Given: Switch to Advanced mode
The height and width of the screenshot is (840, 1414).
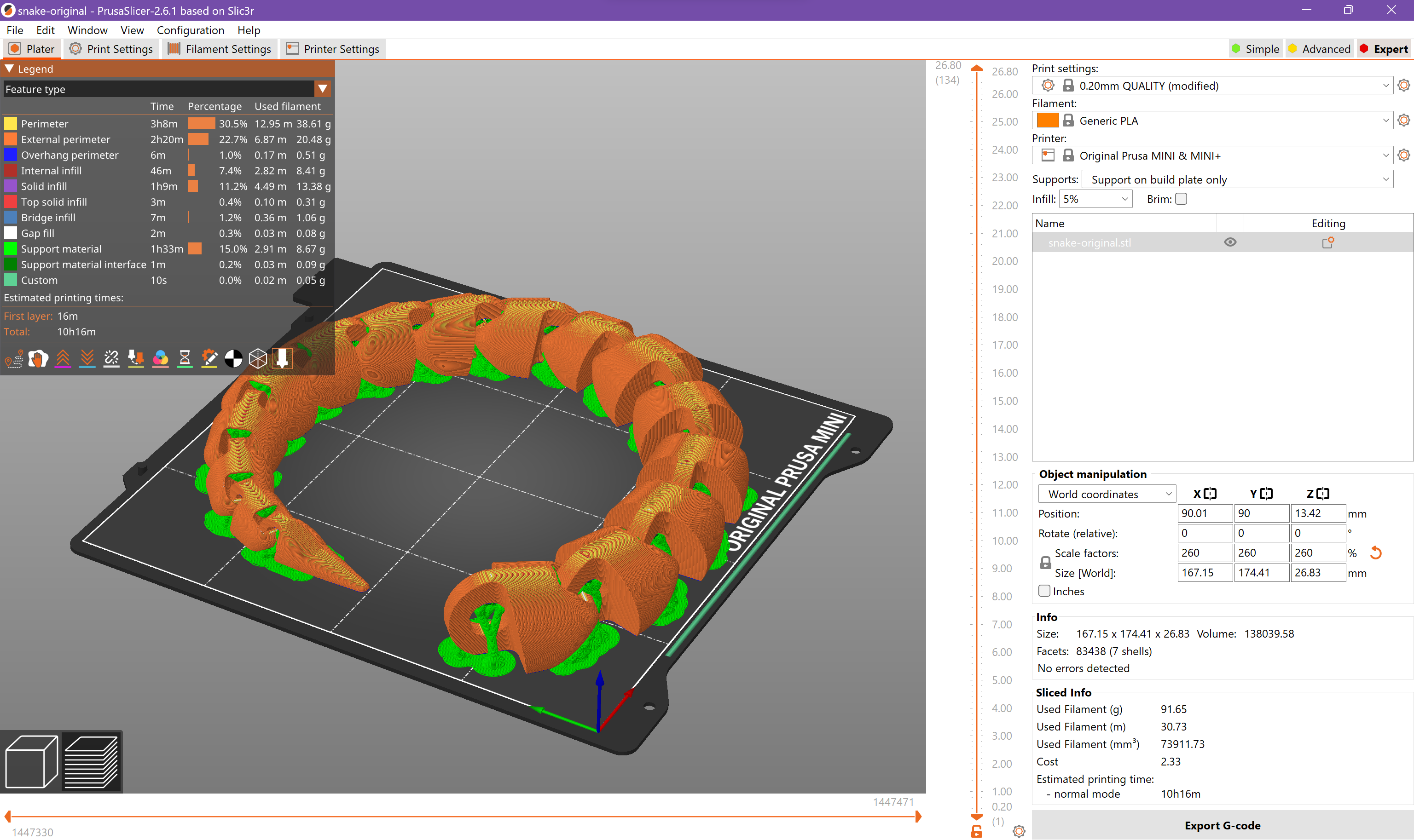Looking at the screenshot, I should [x=1319, y=49].
